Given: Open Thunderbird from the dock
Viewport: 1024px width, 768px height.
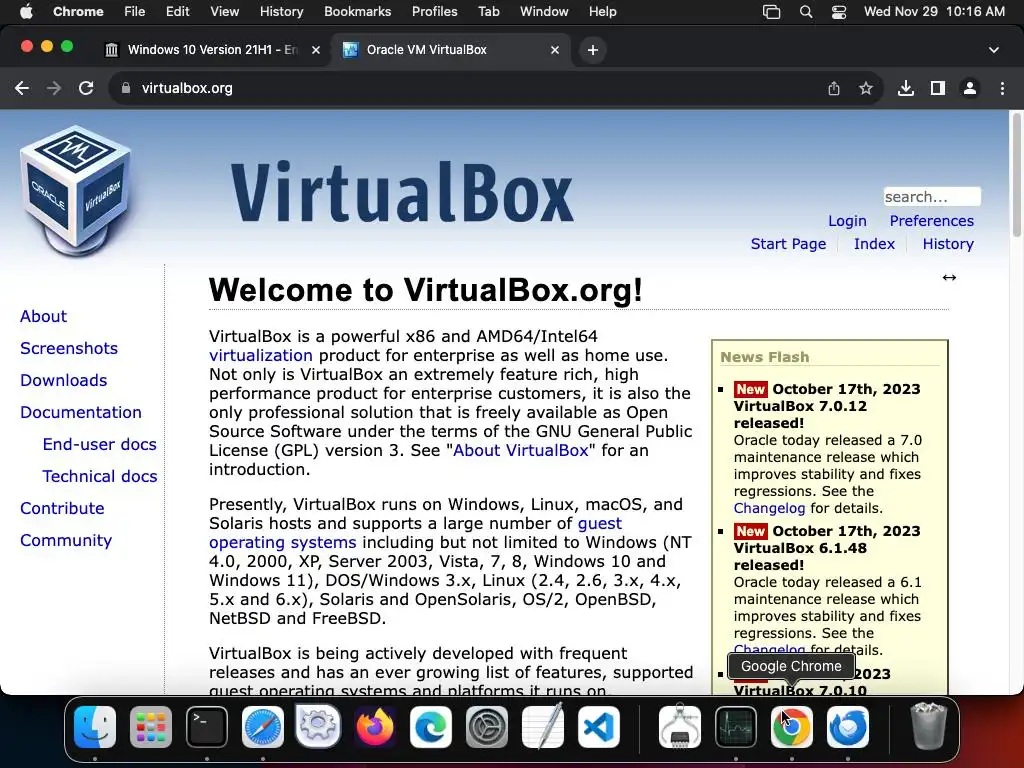Looking at the screenshot, I should 848,727.
